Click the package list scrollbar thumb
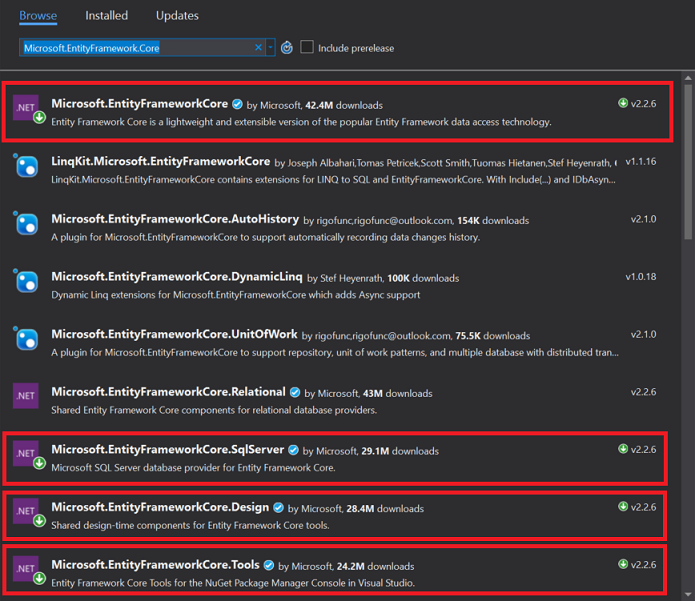Image resolution: width=695 pixels, height=601 pixels. 688,162
